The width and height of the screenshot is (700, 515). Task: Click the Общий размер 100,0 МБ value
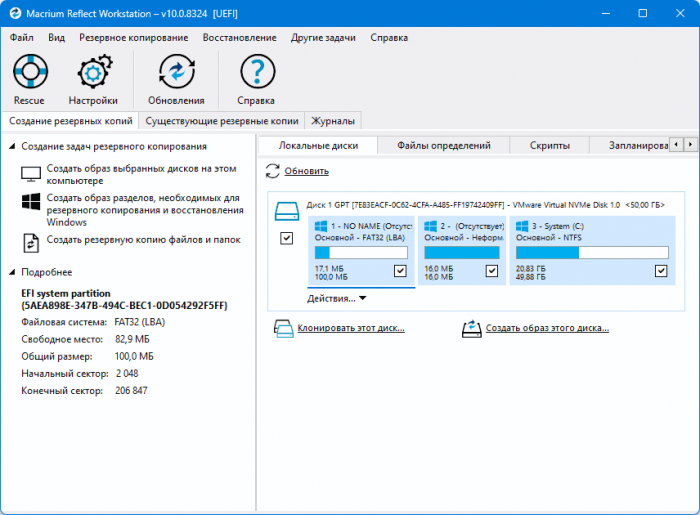coord(134,356)
